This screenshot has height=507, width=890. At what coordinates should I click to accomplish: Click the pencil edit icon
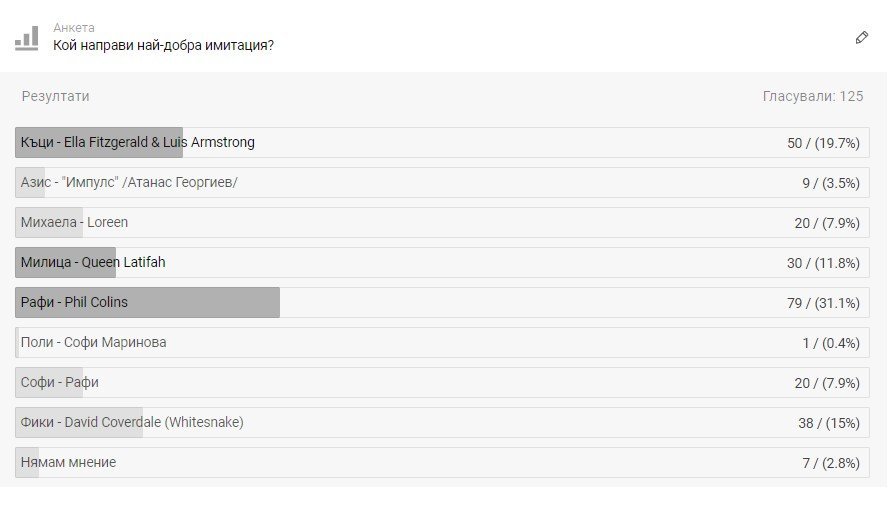coord(862,37)
